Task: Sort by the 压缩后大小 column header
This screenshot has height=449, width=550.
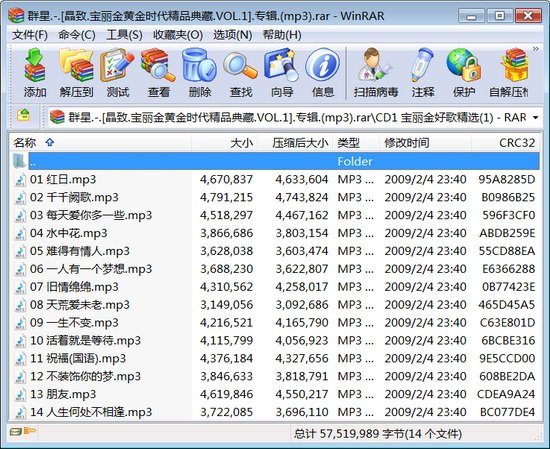Action: click(x=295, y=143)
